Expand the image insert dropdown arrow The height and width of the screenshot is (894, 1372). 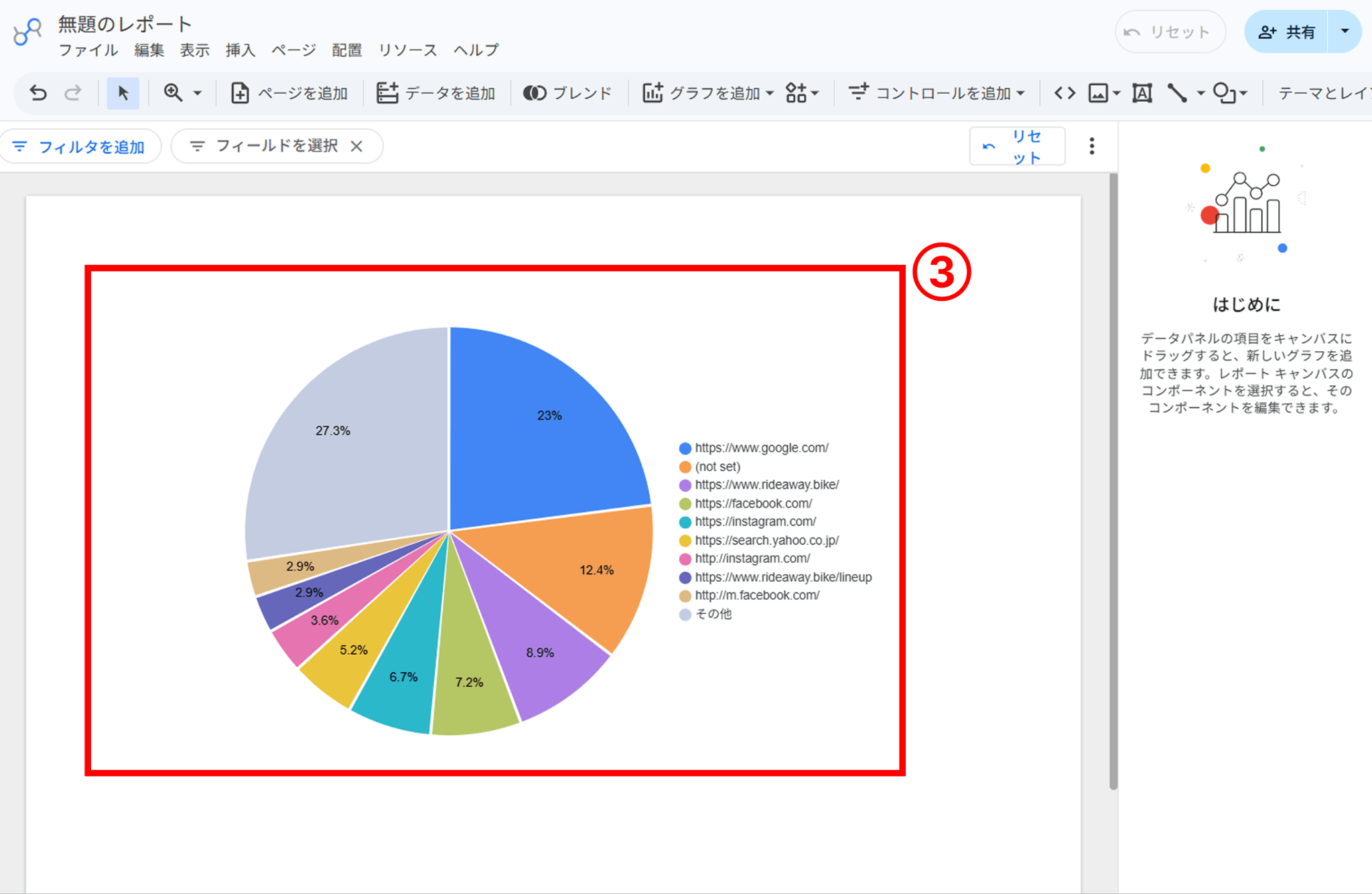click(1116, 93)
